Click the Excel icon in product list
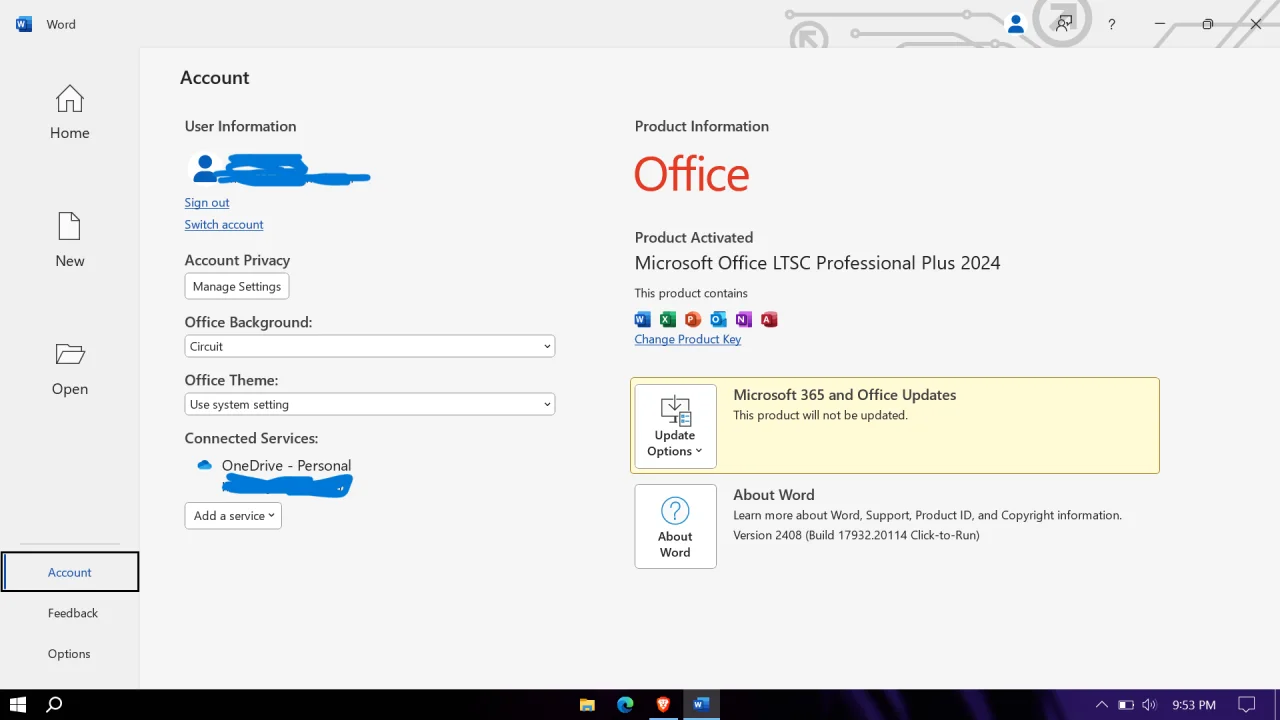This screenshot has height=720, width=1280. [x=668, y=320]
